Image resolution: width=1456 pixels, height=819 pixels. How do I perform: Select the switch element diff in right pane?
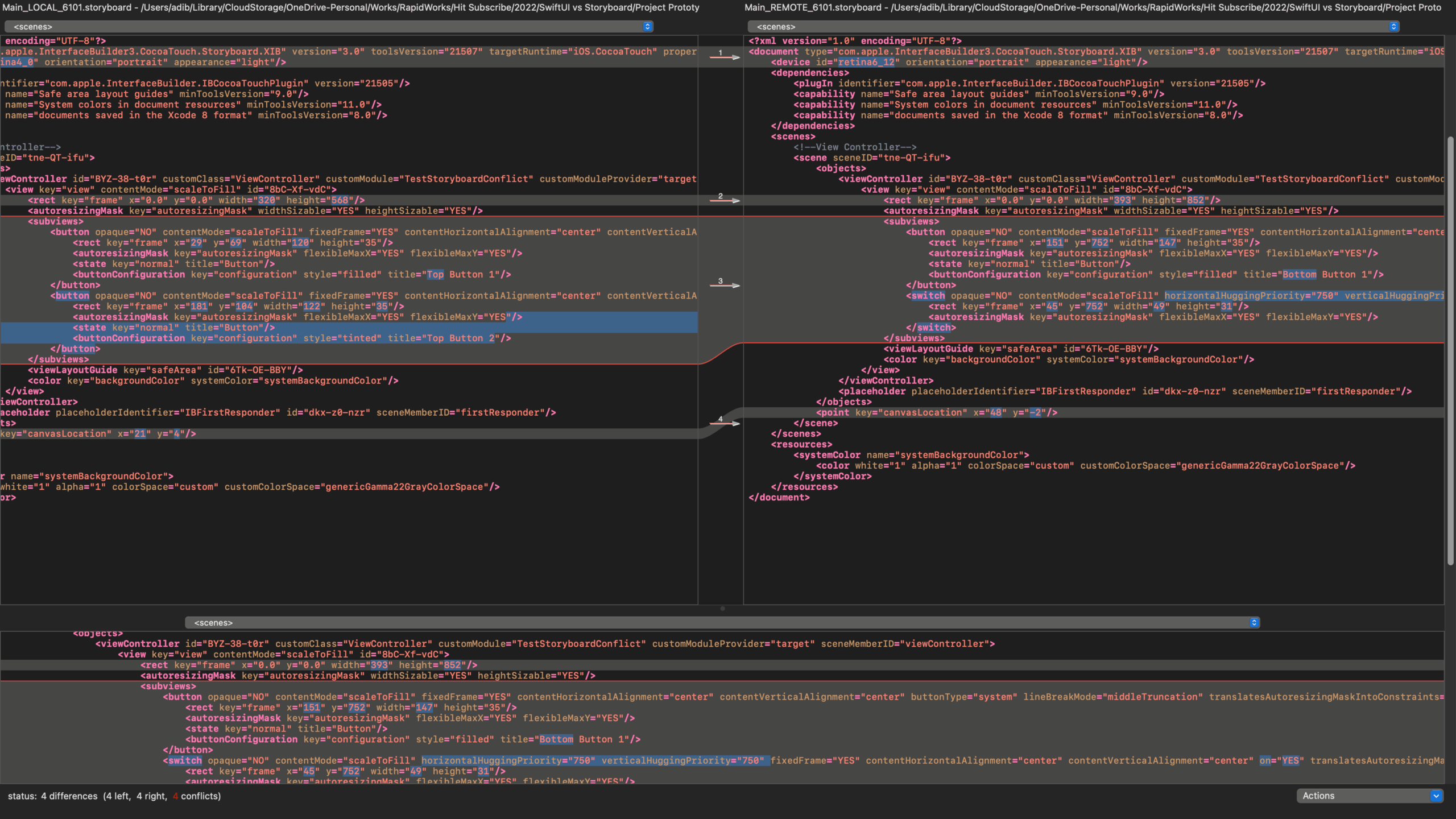[x=927, y=295]
